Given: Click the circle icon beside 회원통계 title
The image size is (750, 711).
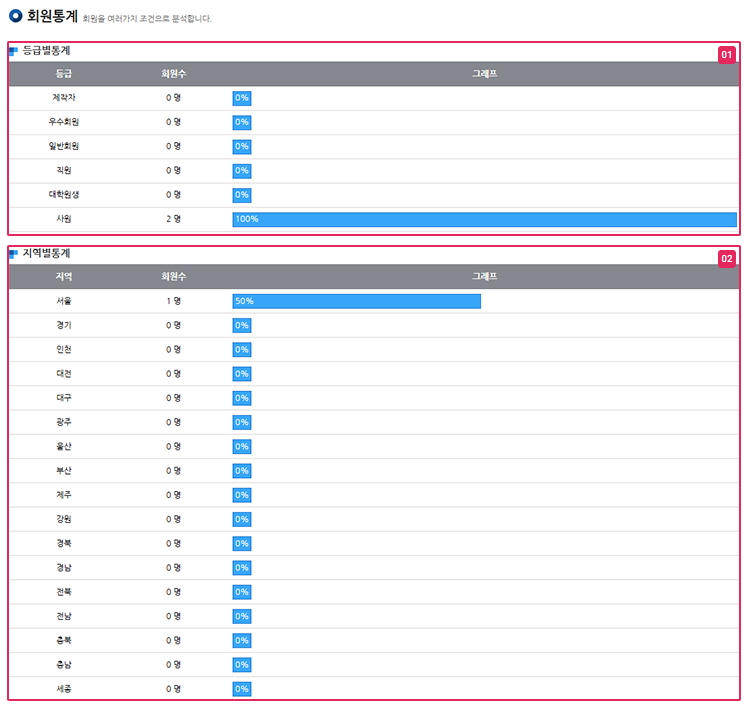Looking at the screenshot, I should click(16, 16).
